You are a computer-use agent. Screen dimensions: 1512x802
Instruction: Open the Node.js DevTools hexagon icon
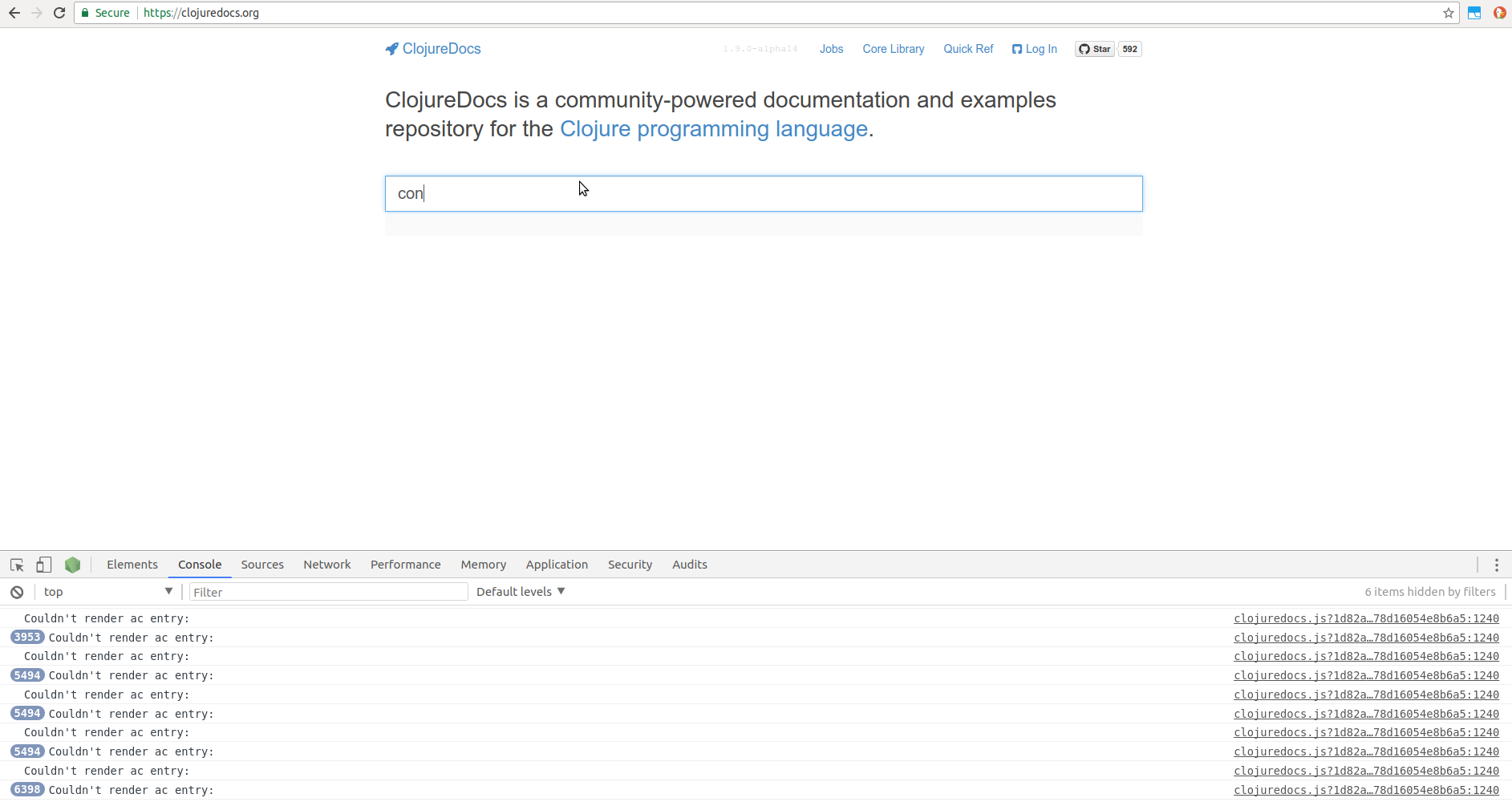tap(72, 565)
